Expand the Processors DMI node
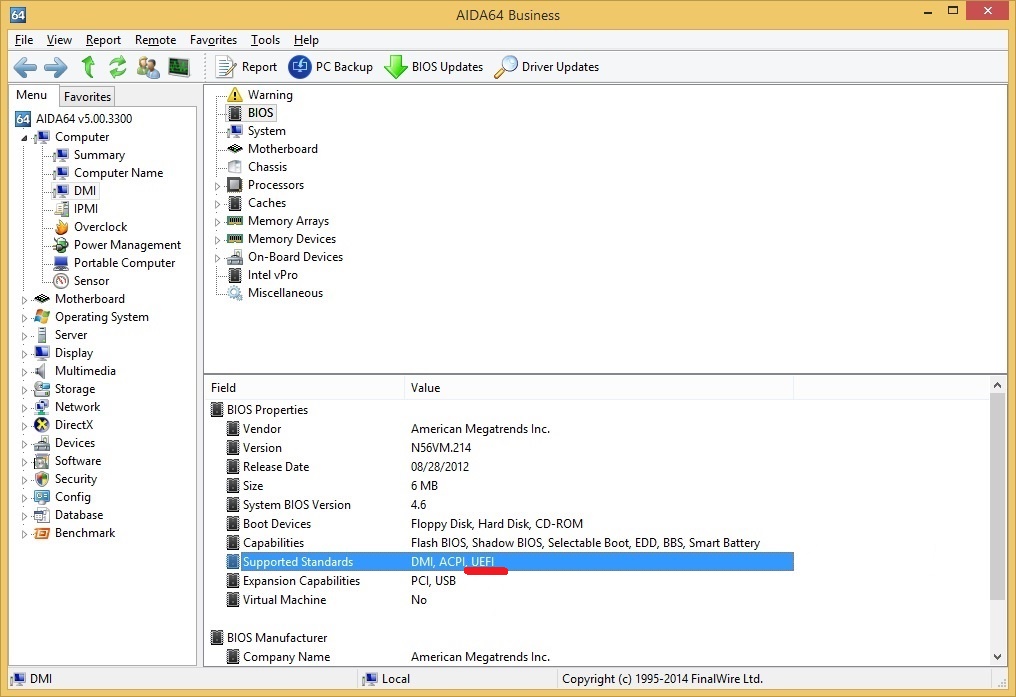 [218, 186]
